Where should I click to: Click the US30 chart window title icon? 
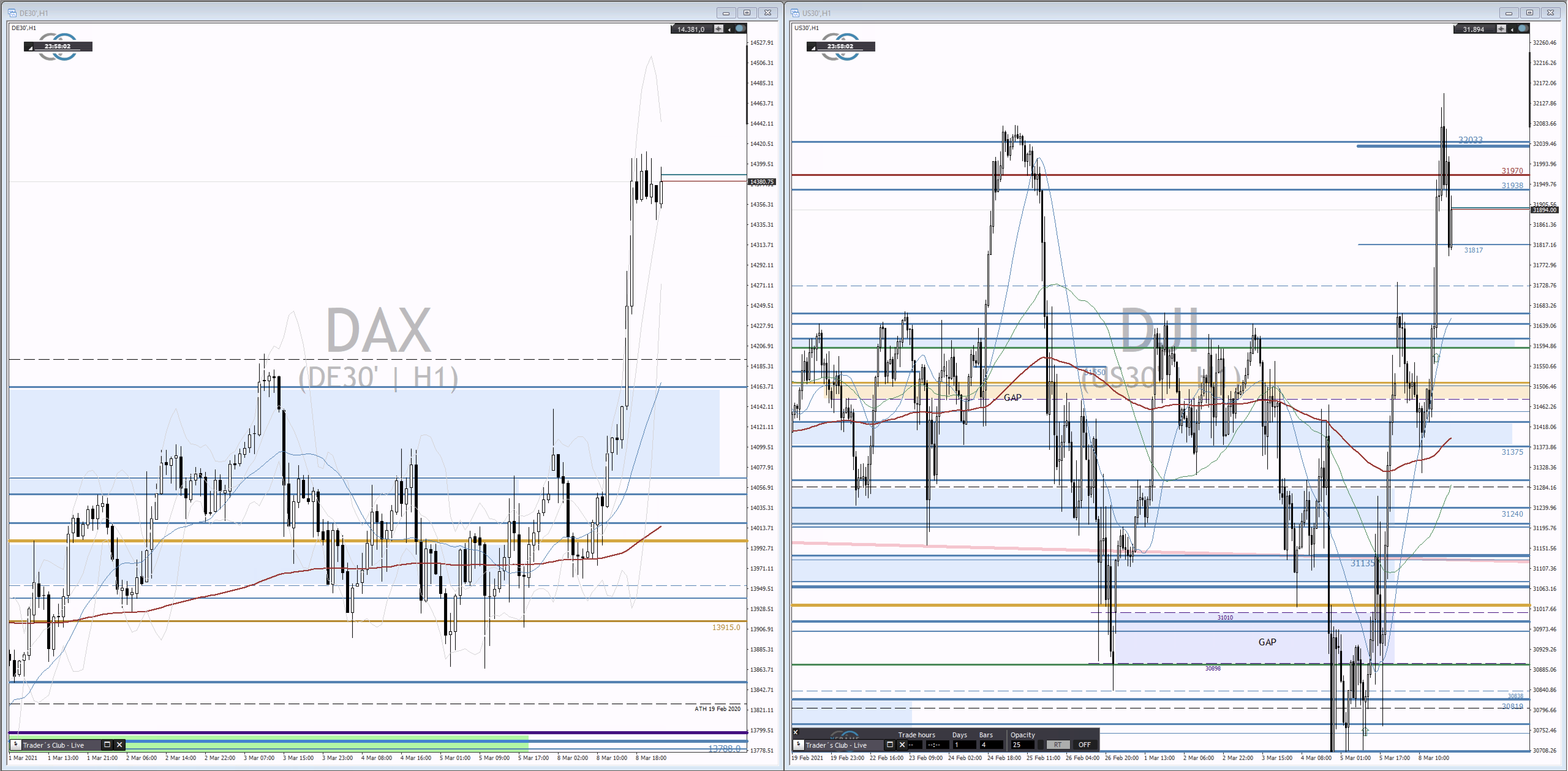(795, 13)
